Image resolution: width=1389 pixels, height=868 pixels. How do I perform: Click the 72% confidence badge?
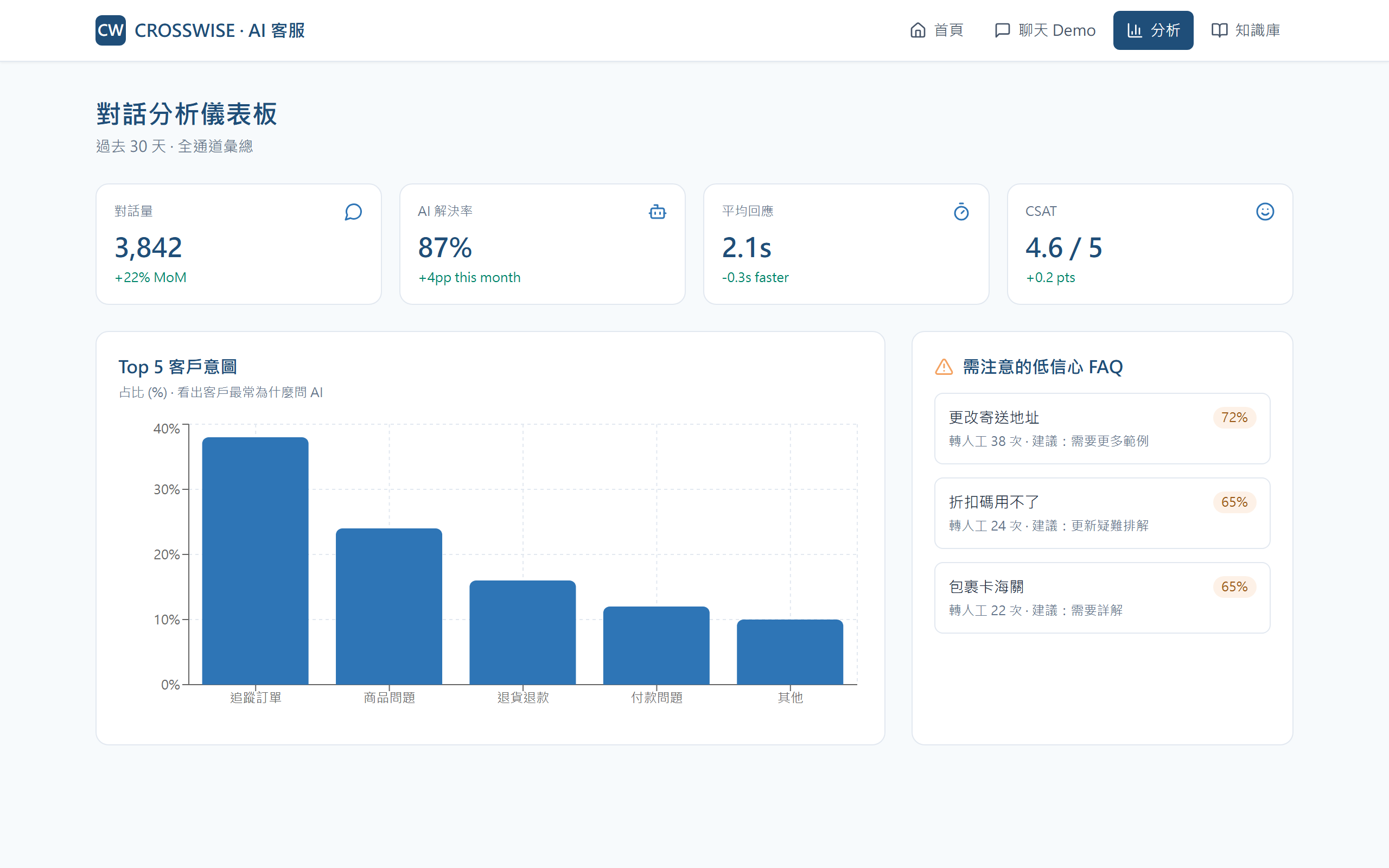tap(1234, 417)
